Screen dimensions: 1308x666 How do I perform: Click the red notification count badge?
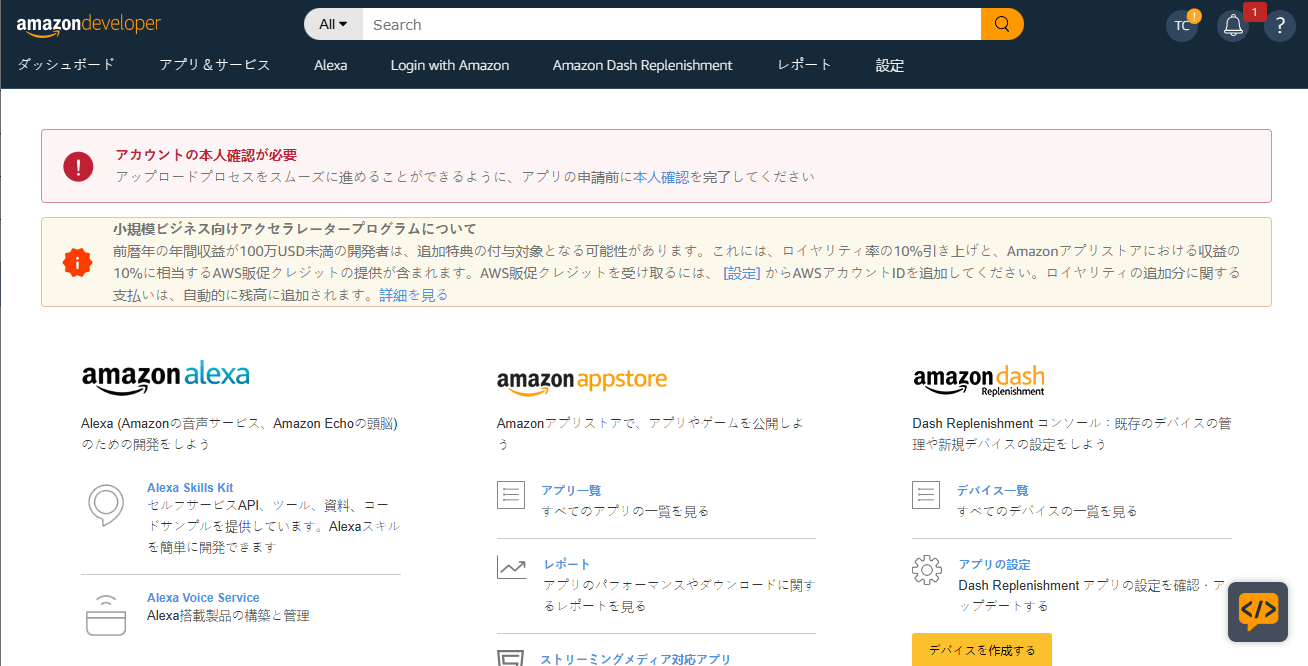pyautogui.click(x=1255, y=12)
